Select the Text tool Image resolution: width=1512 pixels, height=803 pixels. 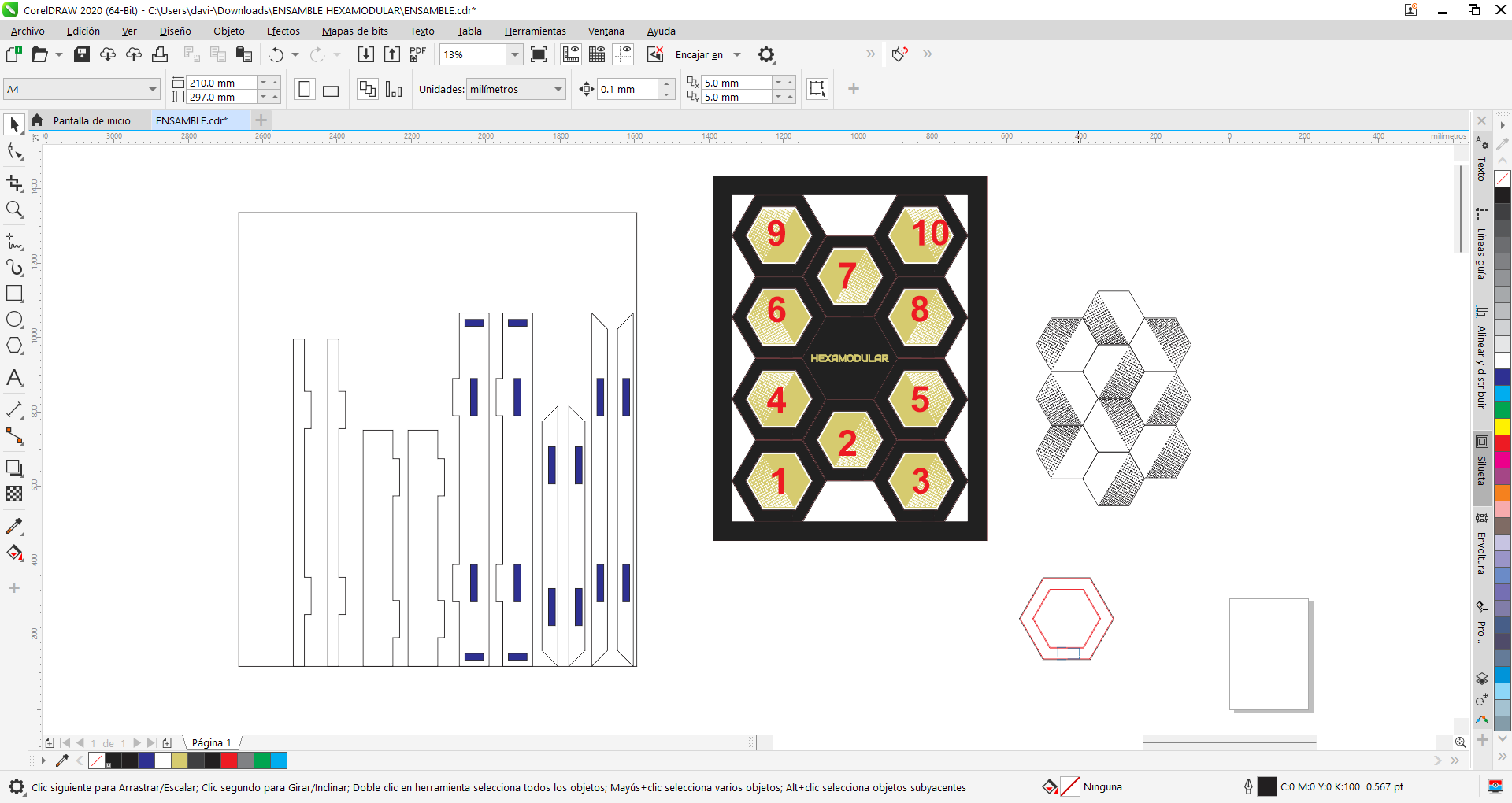point(14,378)
